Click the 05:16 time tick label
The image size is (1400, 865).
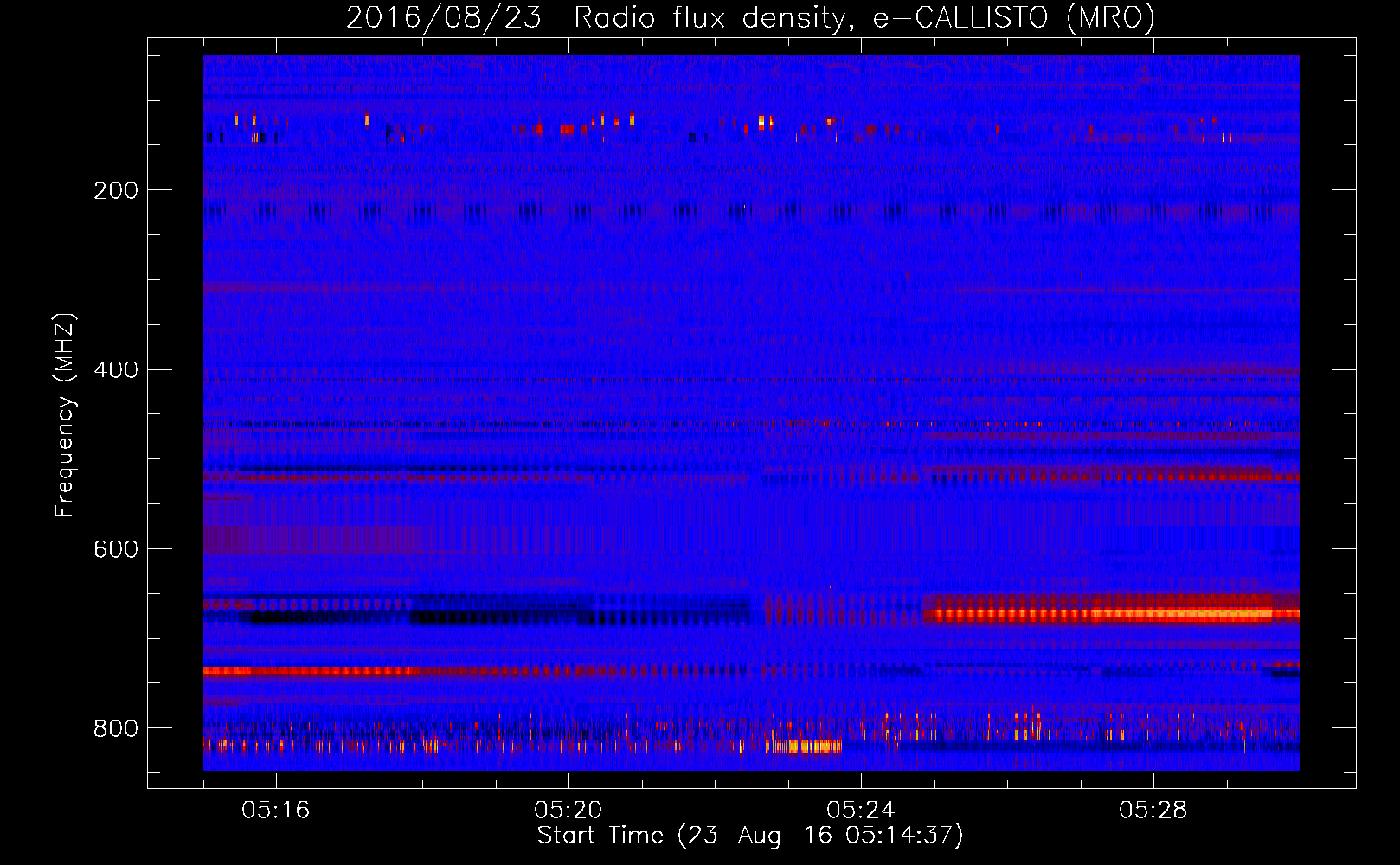point(275,811)
